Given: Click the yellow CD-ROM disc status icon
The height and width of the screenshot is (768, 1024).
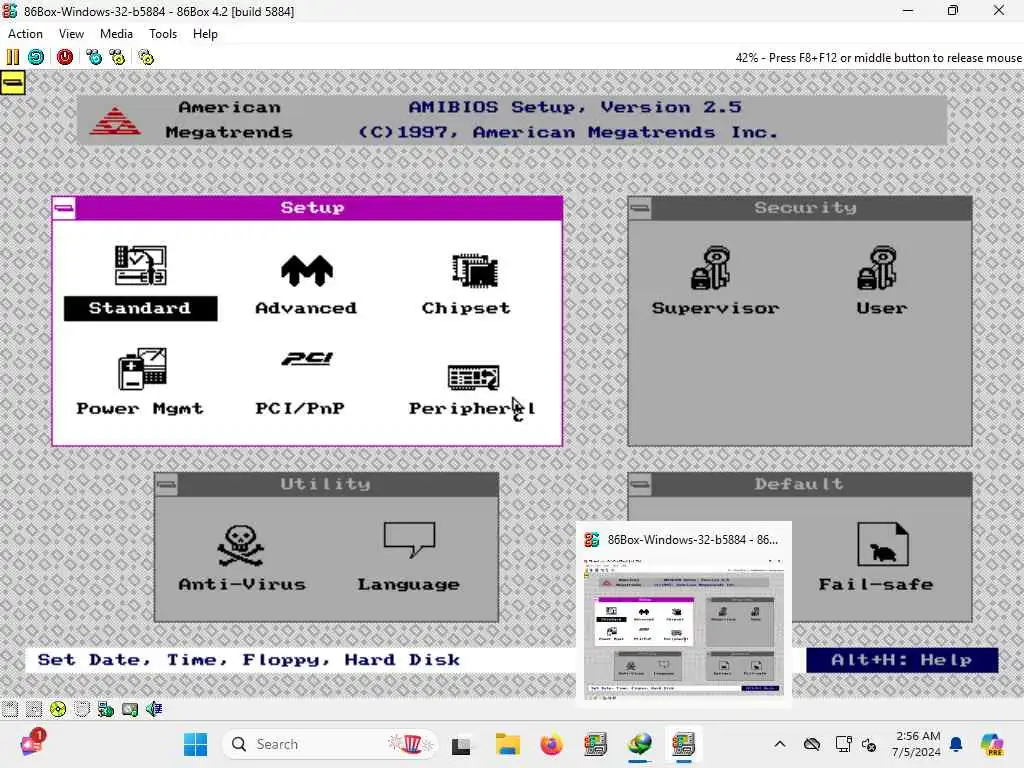Looking at the screenshot, I should (58, 709).
